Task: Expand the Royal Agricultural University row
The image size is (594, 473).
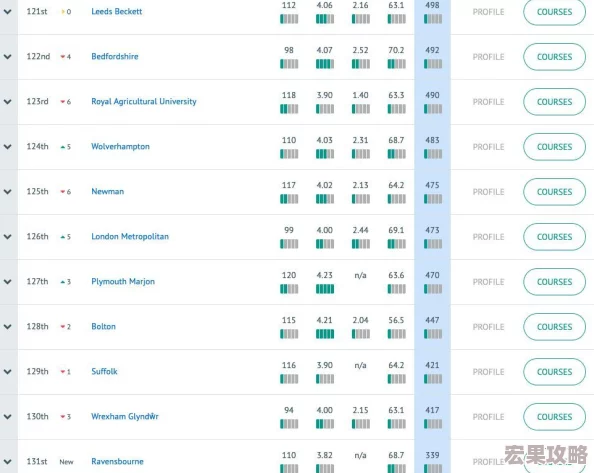Action: pos(8,102)
